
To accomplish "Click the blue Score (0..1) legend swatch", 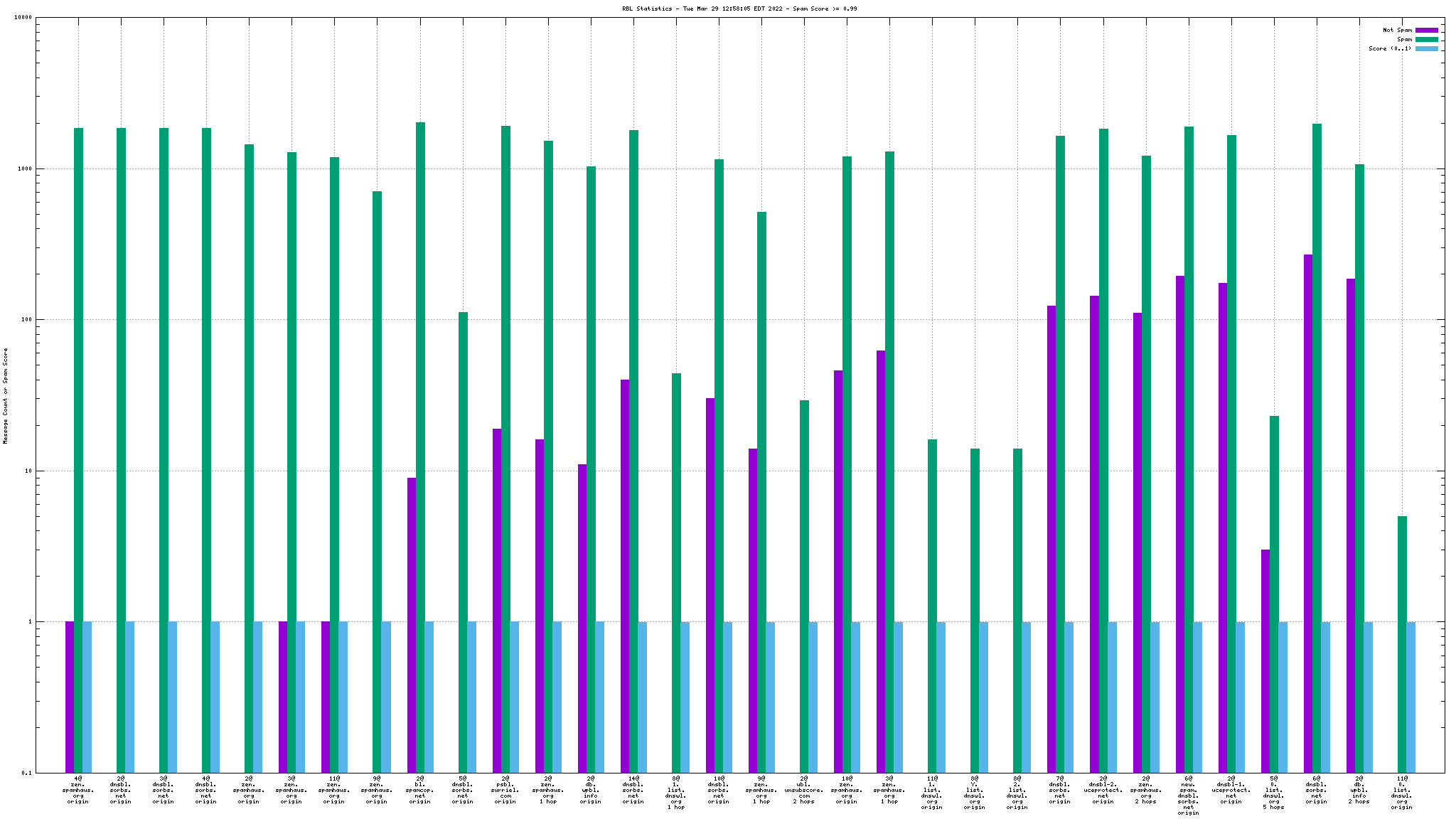I will click(x=1426, y=48).
